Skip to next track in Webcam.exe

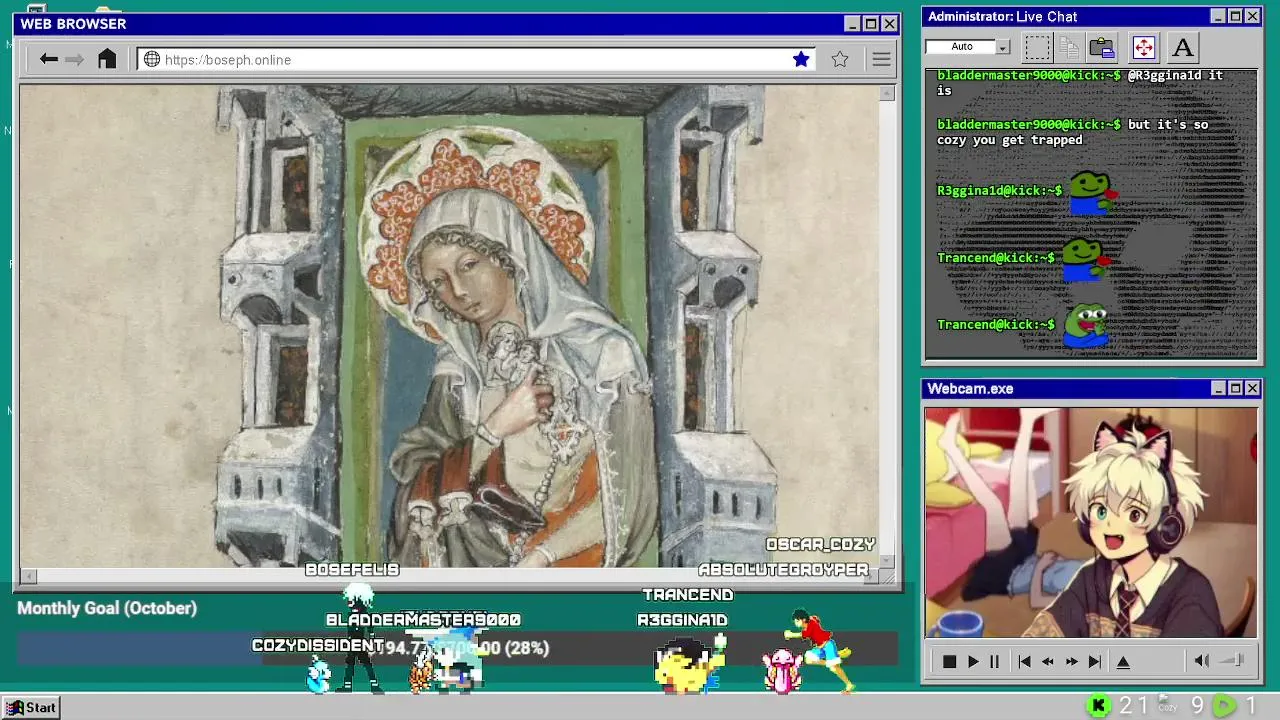[1095, 661]
